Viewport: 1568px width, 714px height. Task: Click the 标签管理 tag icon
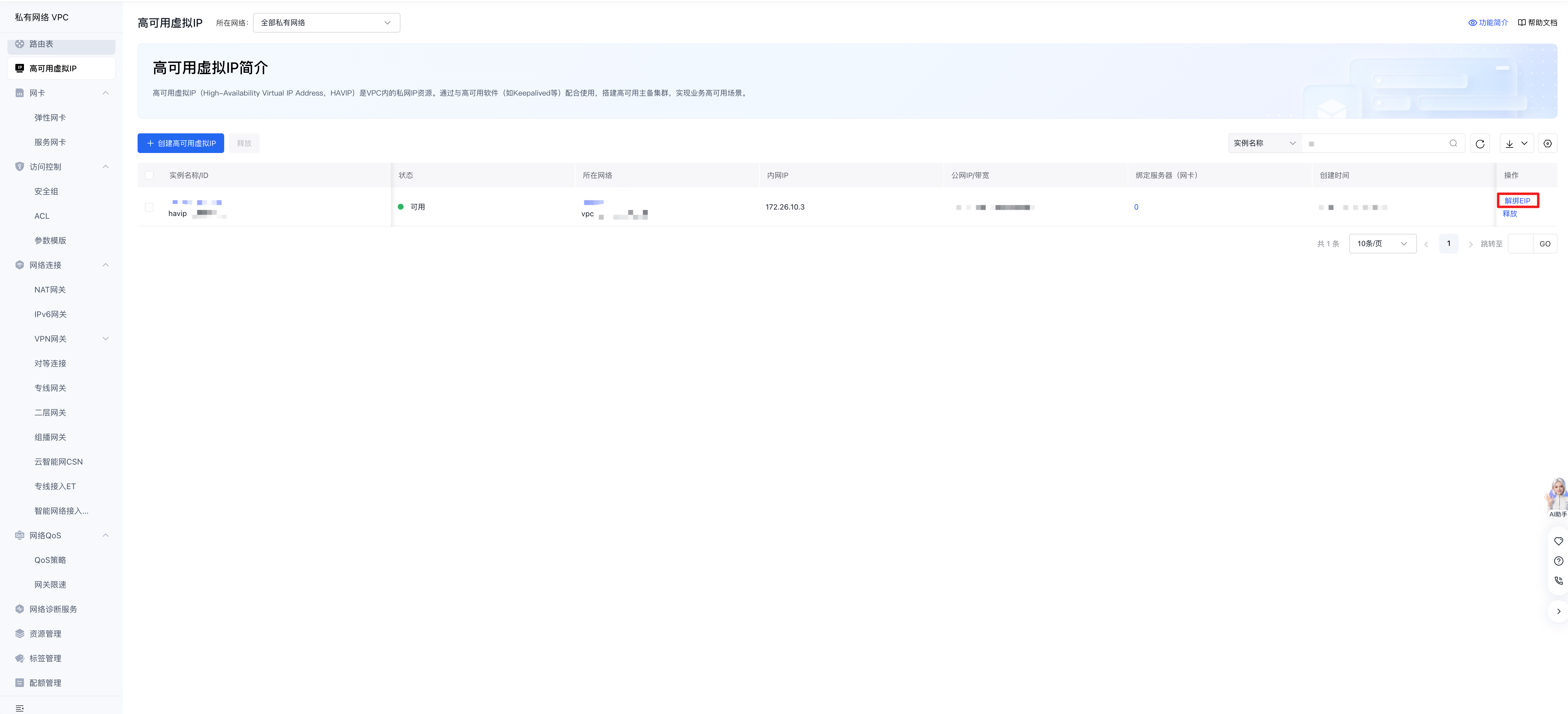coord(19,658)
